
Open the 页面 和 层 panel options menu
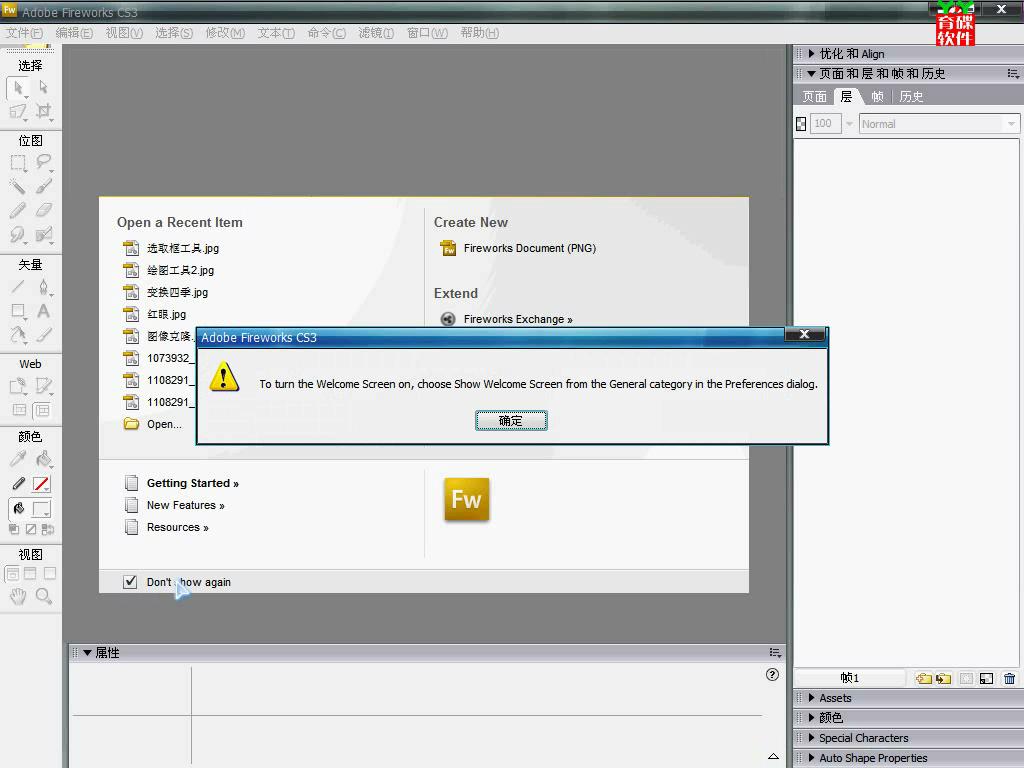tap(1013, 74)
